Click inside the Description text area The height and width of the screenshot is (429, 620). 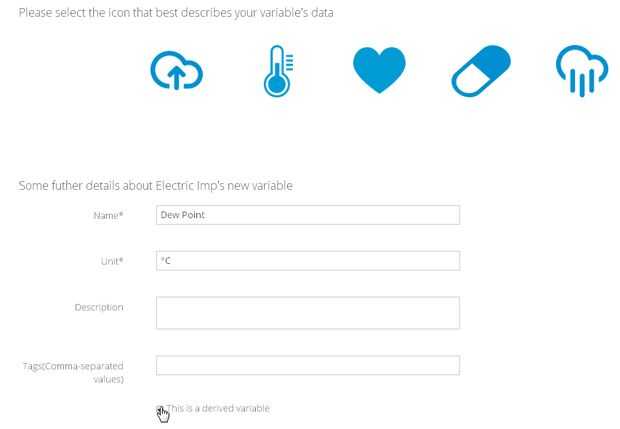click(x=307, y=312)
